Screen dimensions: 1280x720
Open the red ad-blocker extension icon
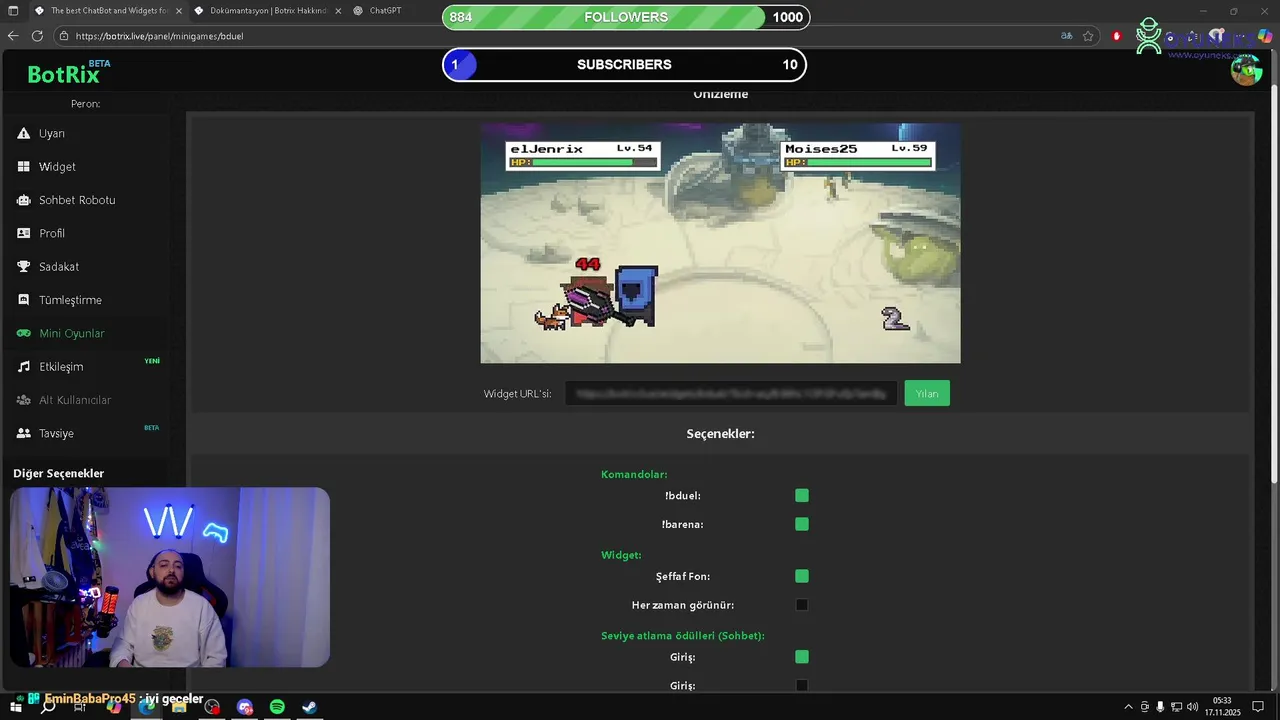coord(1117,36)
